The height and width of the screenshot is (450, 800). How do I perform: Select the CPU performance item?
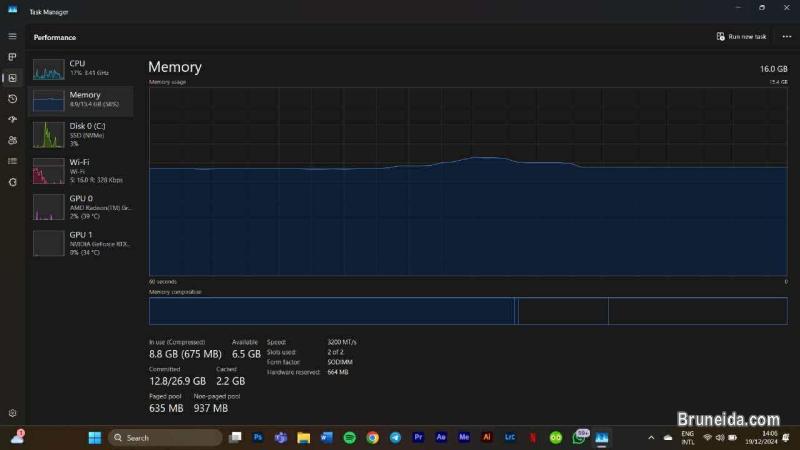pyautogui.click(x=82, y=68)
